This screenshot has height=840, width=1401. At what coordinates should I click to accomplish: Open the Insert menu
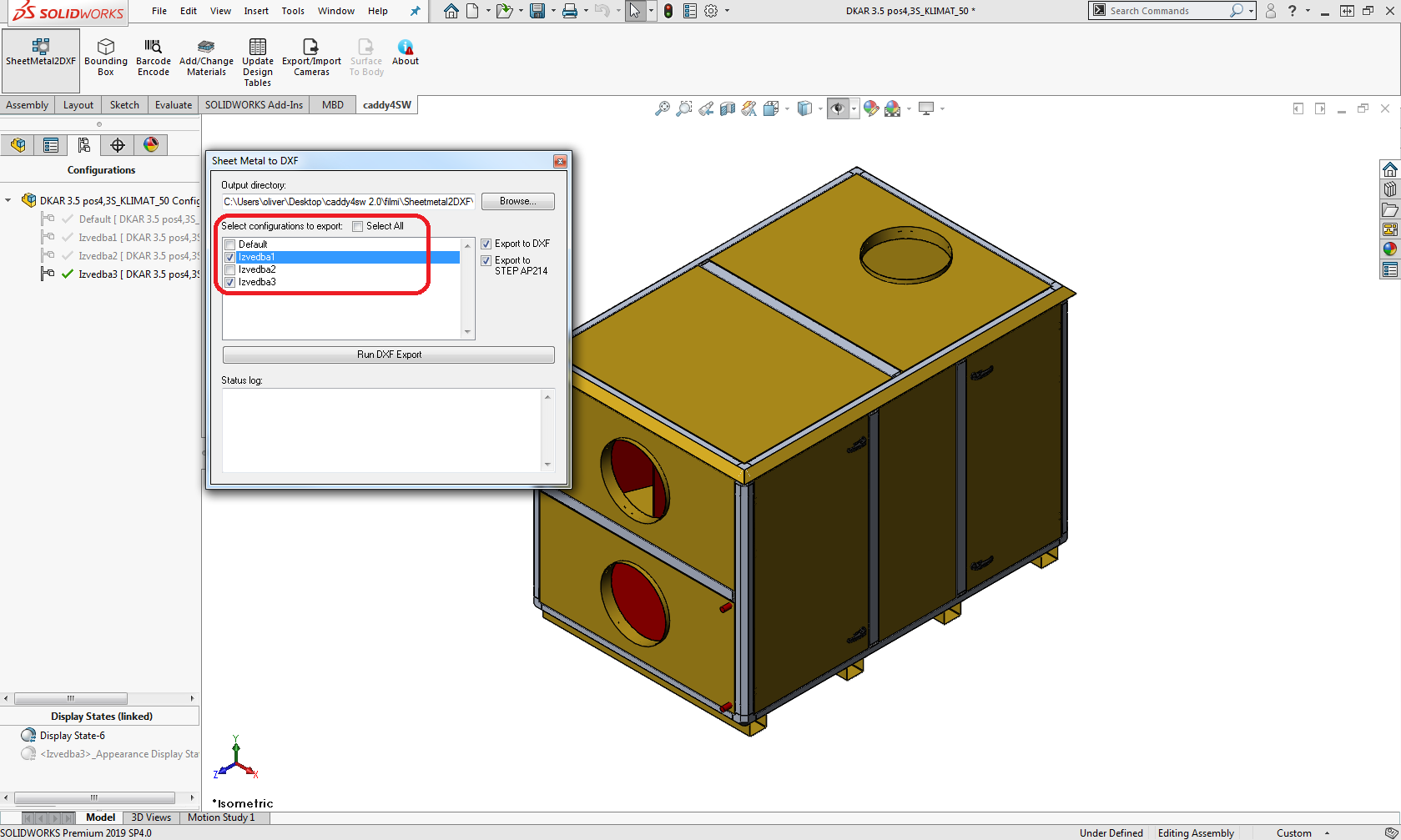tap(256, 11)
